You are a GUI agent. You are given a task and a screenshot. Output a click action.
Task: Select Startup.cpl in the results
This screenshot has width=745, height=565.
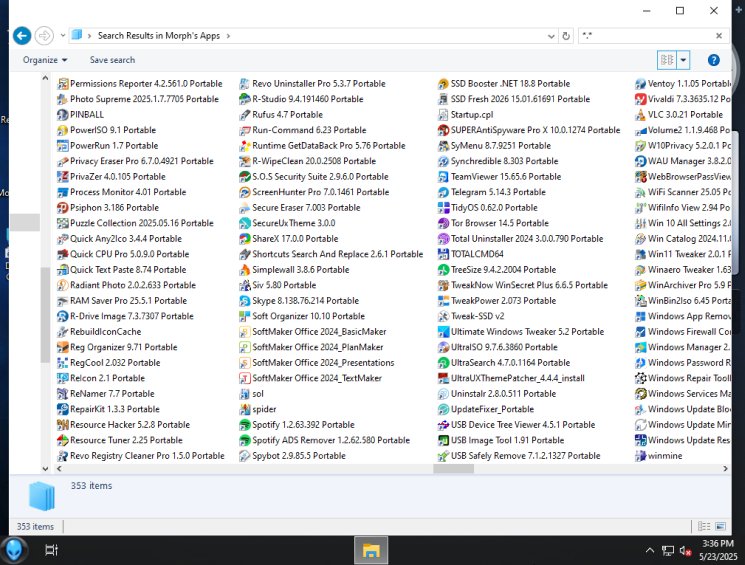tap(466, 115)
